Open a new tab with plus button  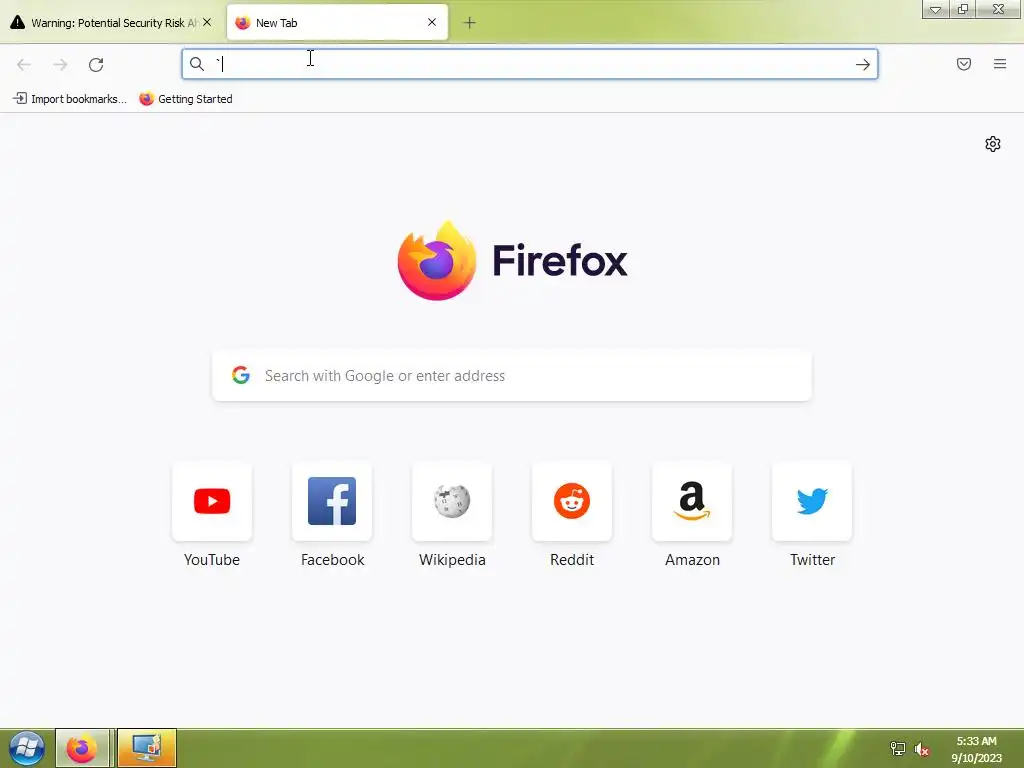pyautogui.click(x=469, y=23)
